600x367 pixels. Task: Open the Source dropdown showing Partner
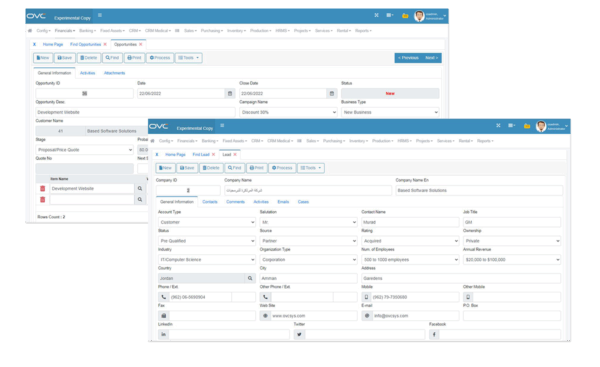coord(308,241)
